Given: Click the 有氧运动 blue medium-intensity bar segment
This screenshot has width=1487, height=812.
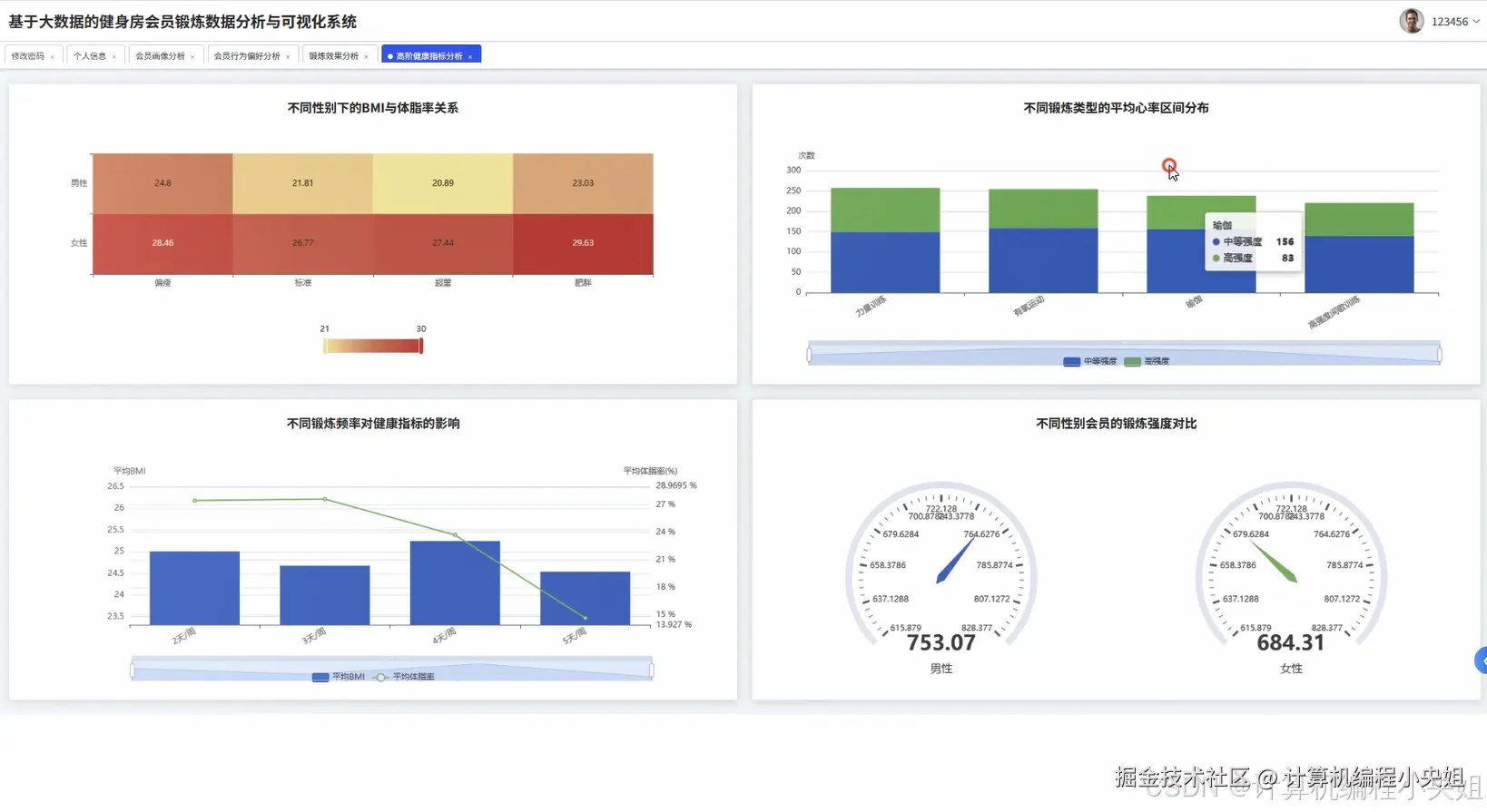Looking at the screenshot, I should (1043, 260).
